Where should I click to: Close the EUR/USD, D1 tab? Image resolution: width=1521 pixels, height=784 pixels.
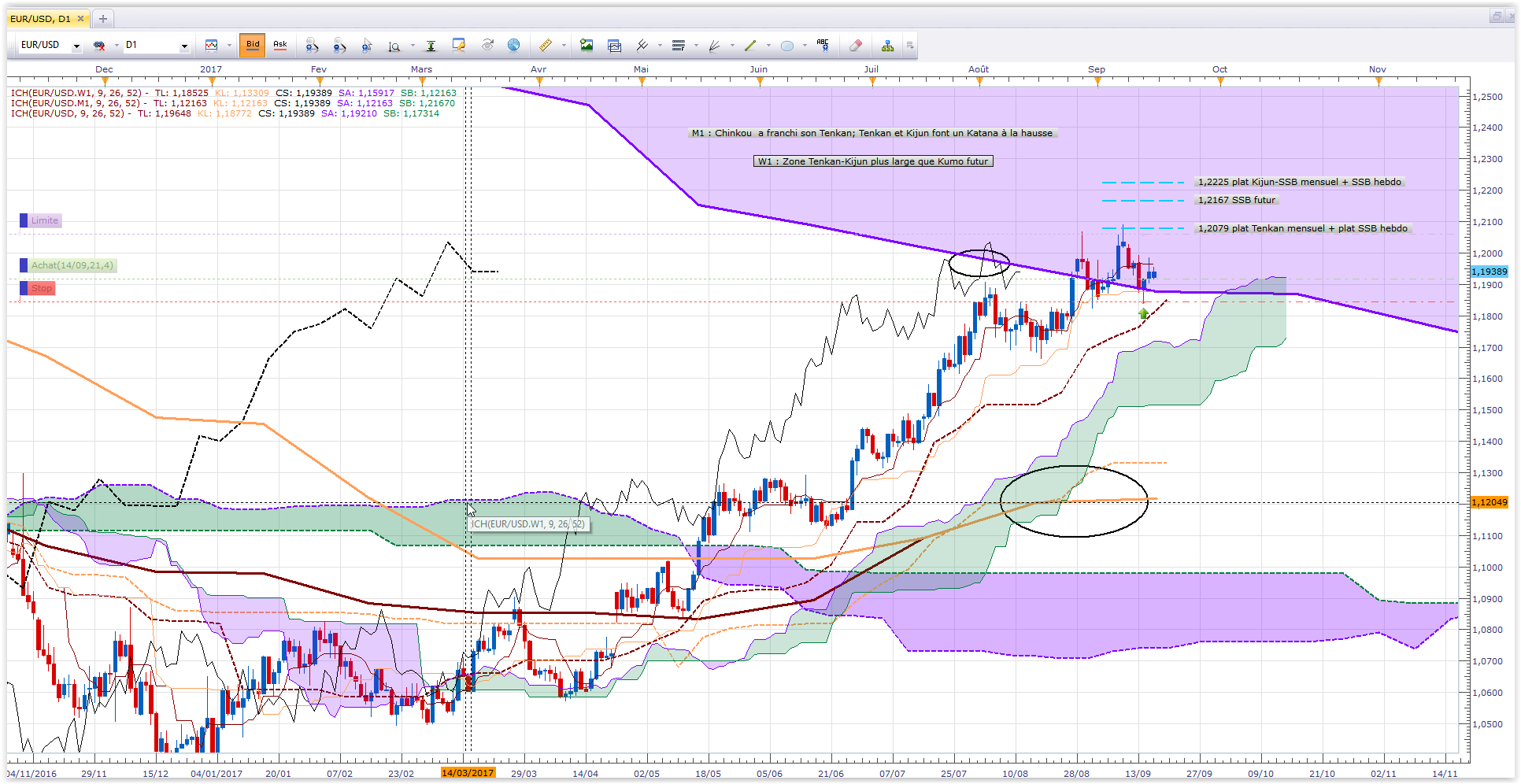tap(80, 19)
